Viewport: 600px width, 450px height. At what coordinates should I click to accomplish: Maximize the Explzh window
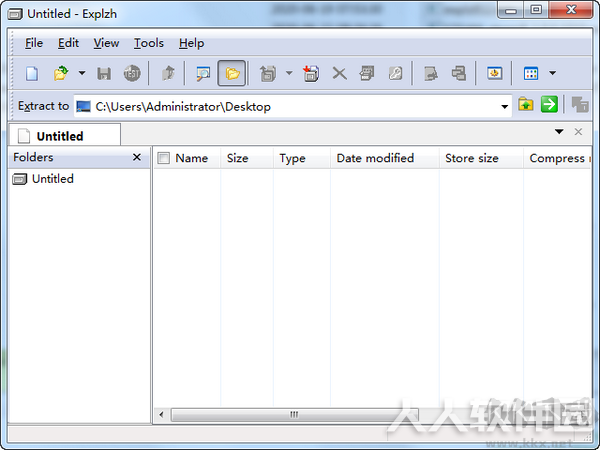(536, 10)
